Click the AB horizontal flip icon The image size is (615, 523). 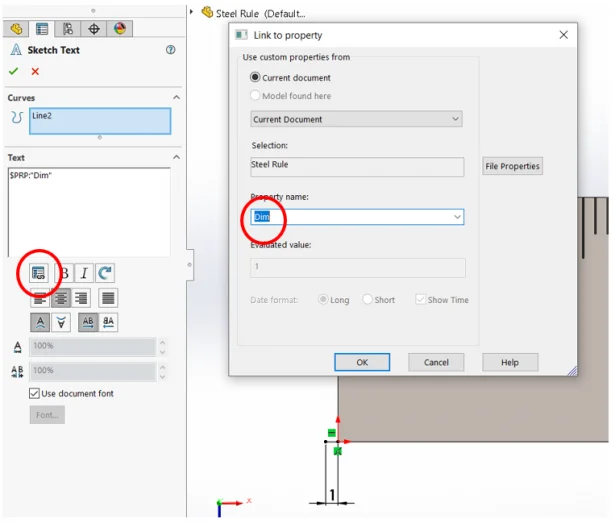(88, 323)
